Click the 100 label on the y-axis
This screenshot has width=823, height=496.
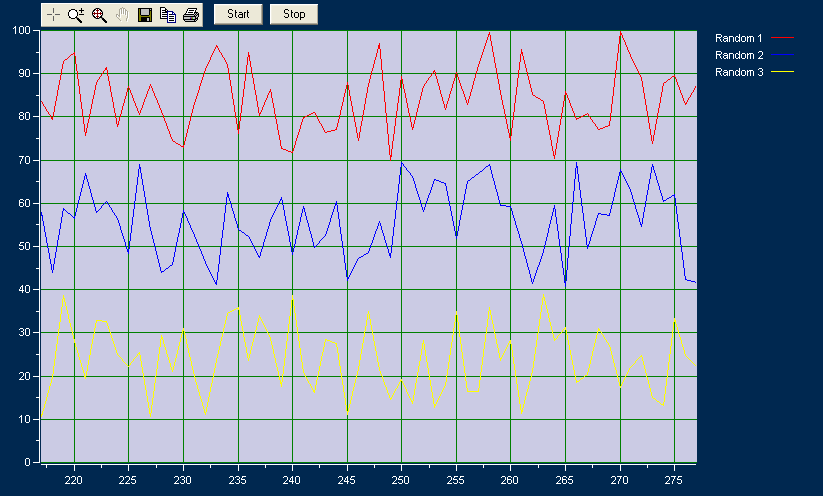point(22,30)
